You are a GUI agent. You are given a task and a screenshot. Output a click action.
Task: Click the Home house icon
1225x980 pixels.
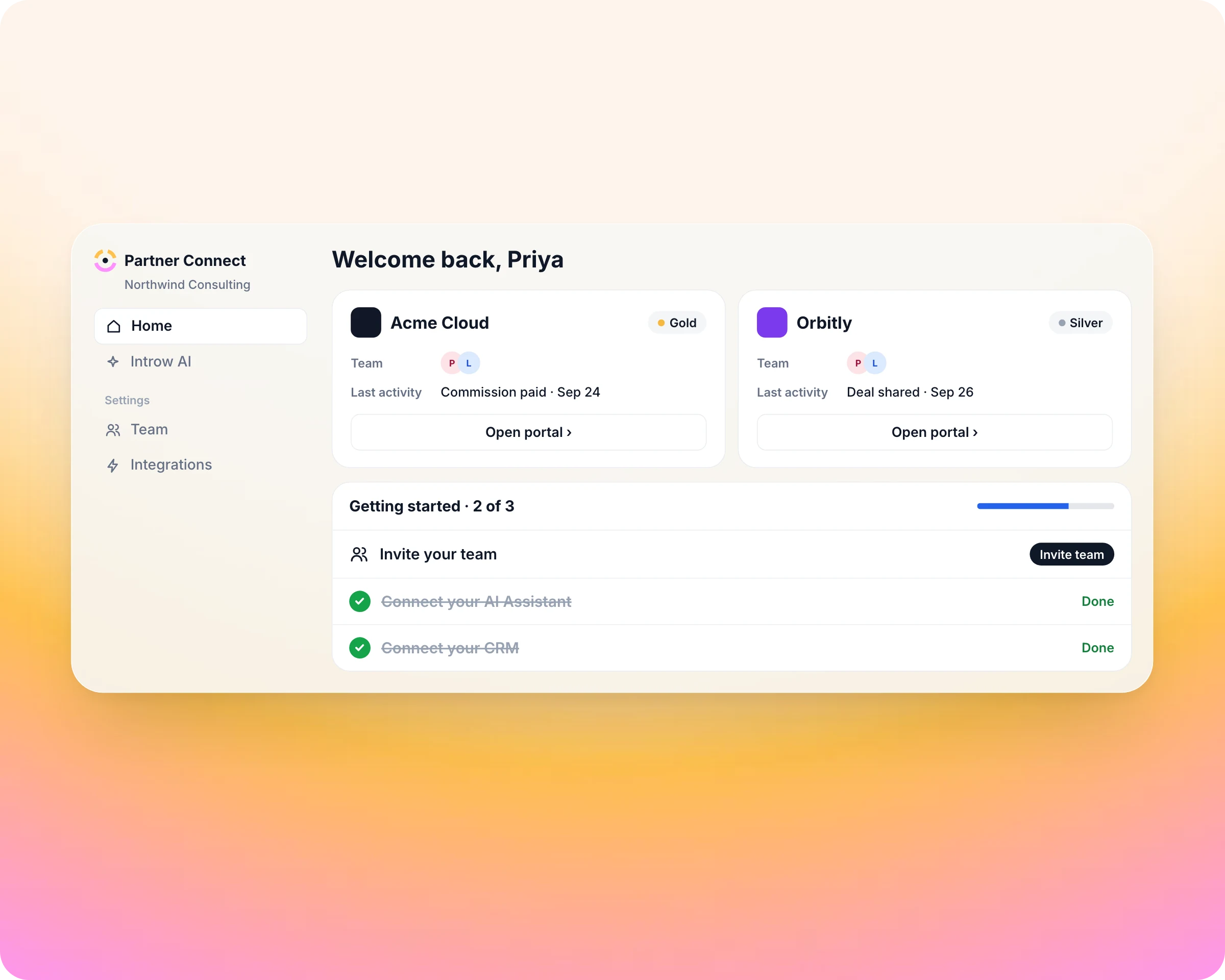114,326
